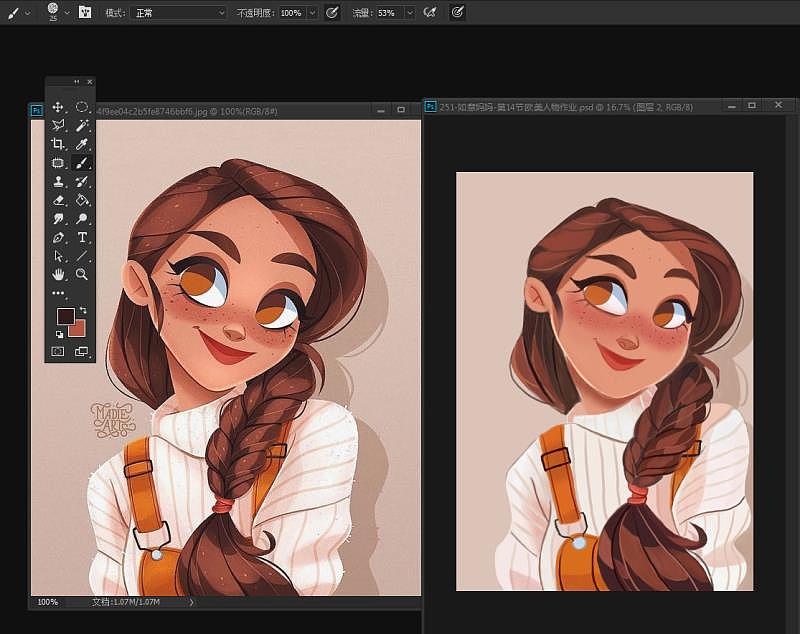The image size is (800, 634).
Task: Select the Frame/Patch tool below Crop
Action: point(58,163)
